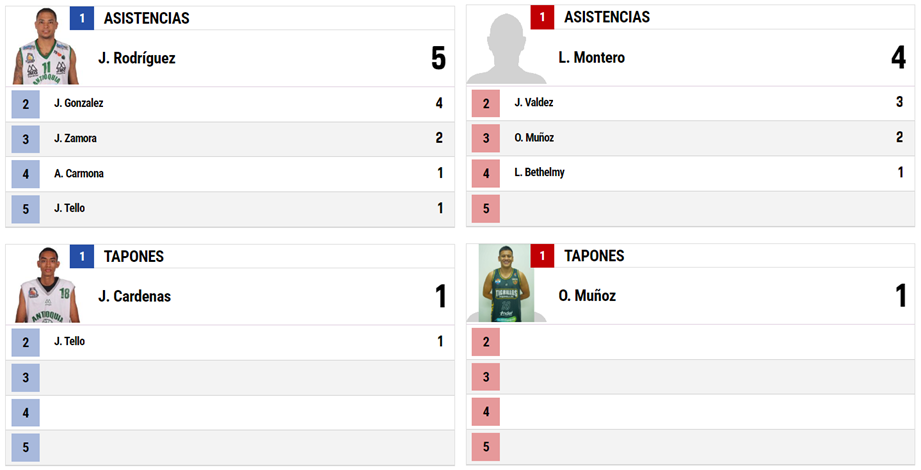Select J. Valdez in the right assists list
The image size is (921, 470).
click(x=691, y=103)
